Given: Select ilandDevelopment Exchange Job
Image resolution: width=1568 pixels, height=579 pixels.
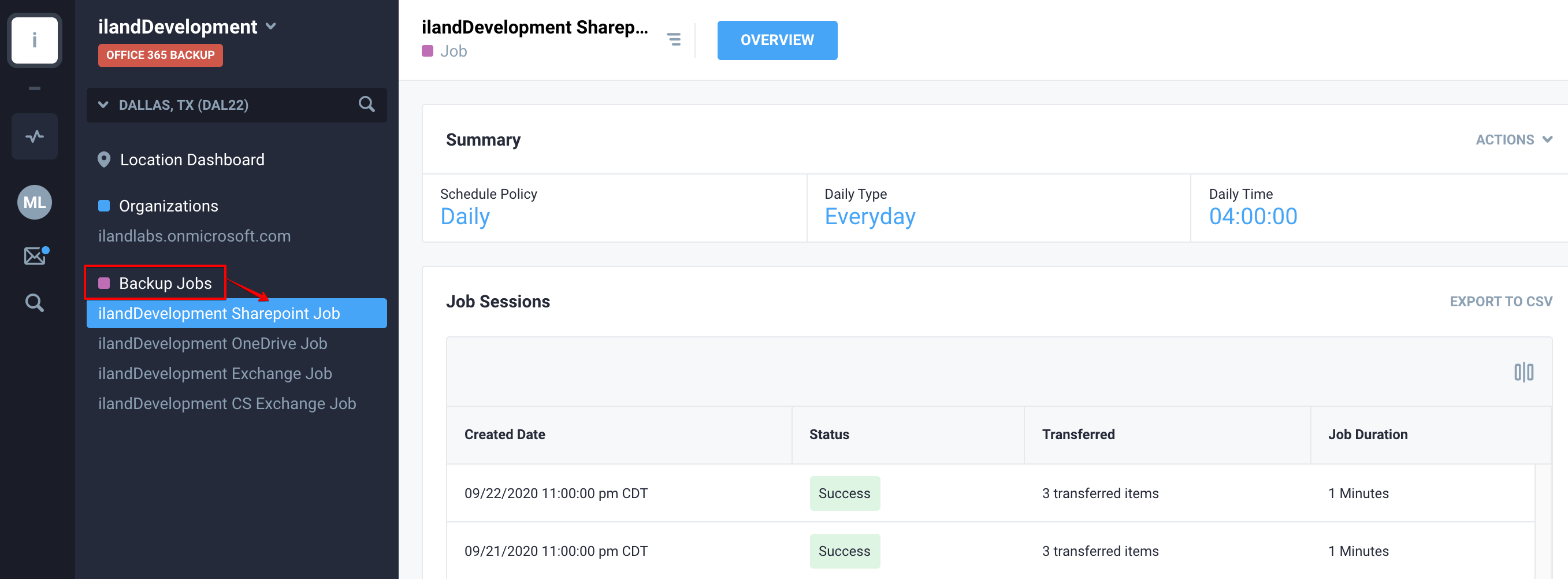Looking at the screenshot, I should point(215,373).
